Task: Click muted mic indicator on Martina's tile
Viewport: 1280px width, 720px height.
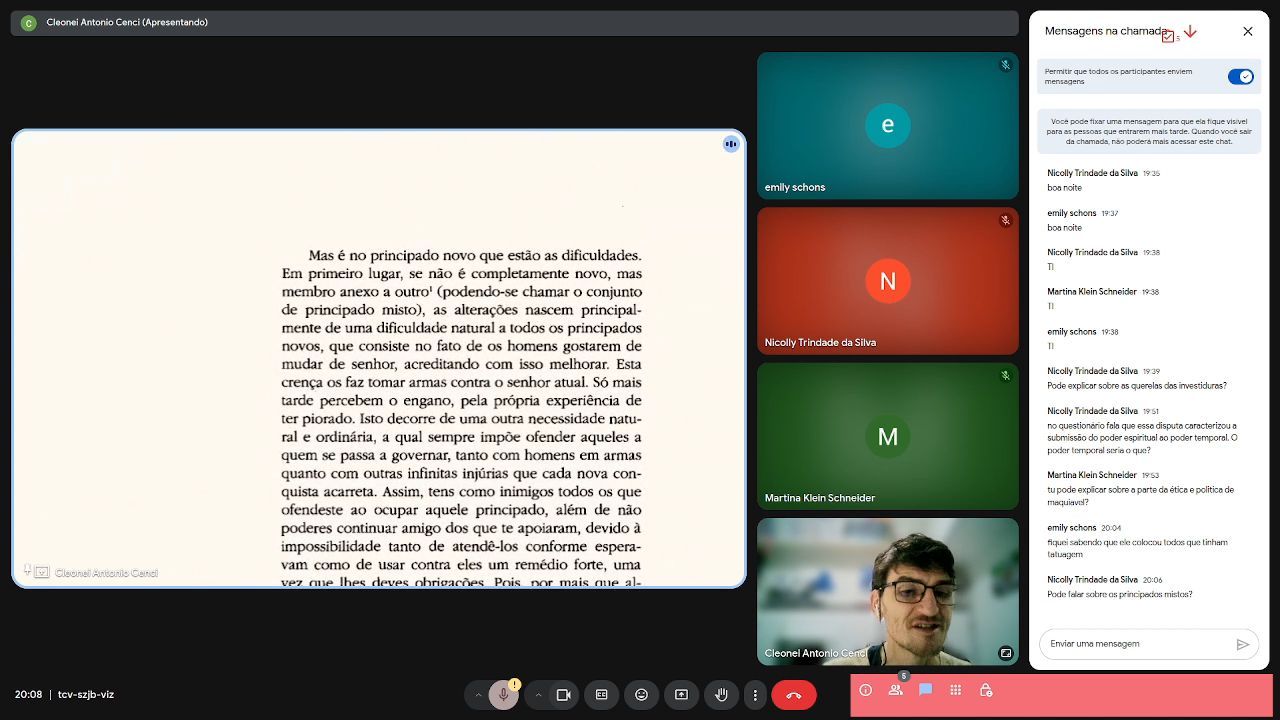Action: 1005,376
